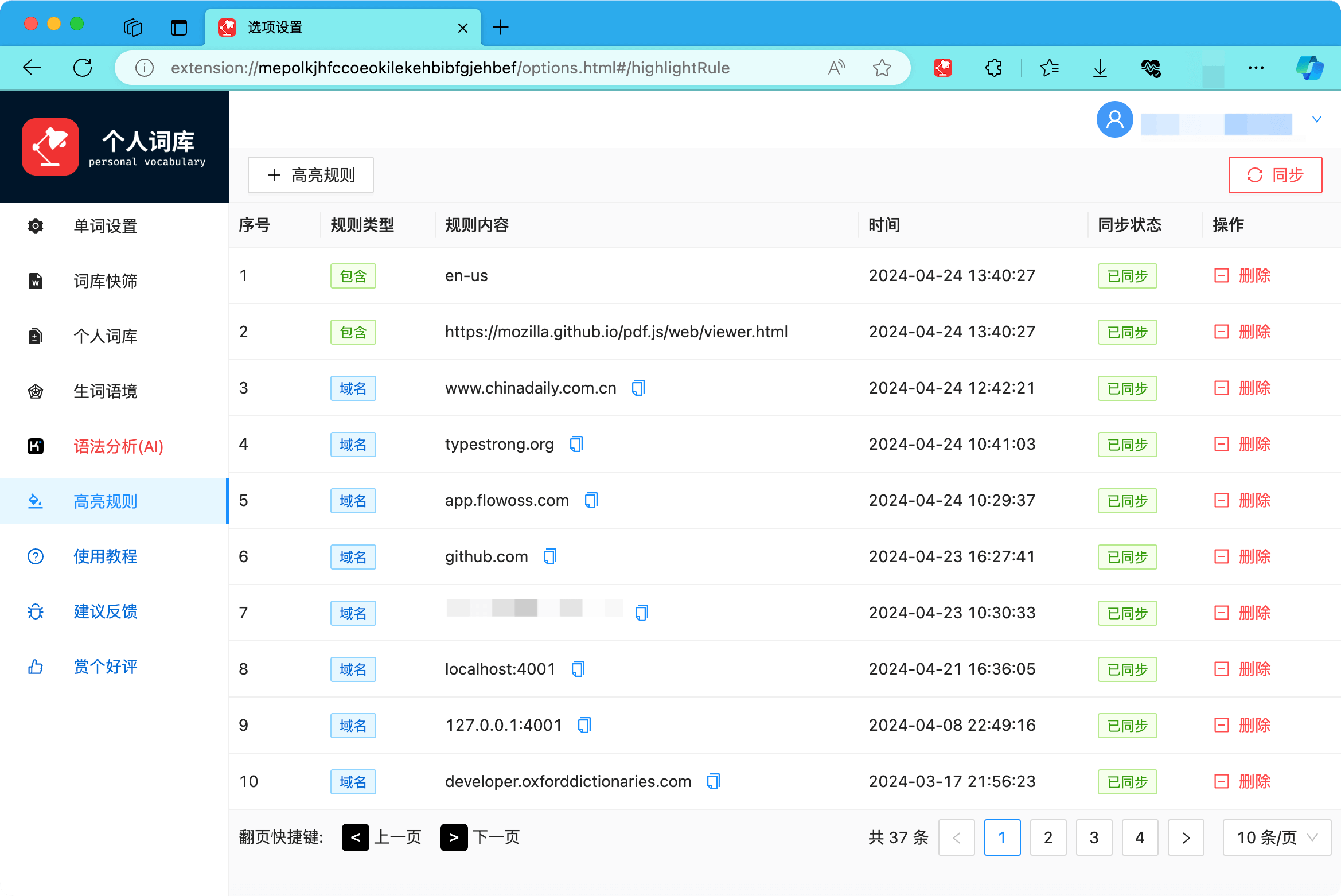This screenshot has width=1341, height=896.
Task: Select 生词语境 from the sidebar
Action: pos(106,391)
